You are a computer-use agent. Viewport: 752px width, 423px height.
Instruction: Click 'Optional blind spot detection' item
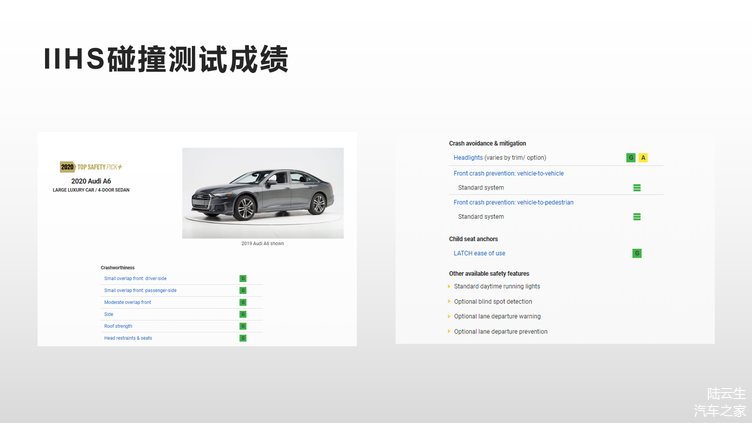pyautogui.click(x=493, y=302)
